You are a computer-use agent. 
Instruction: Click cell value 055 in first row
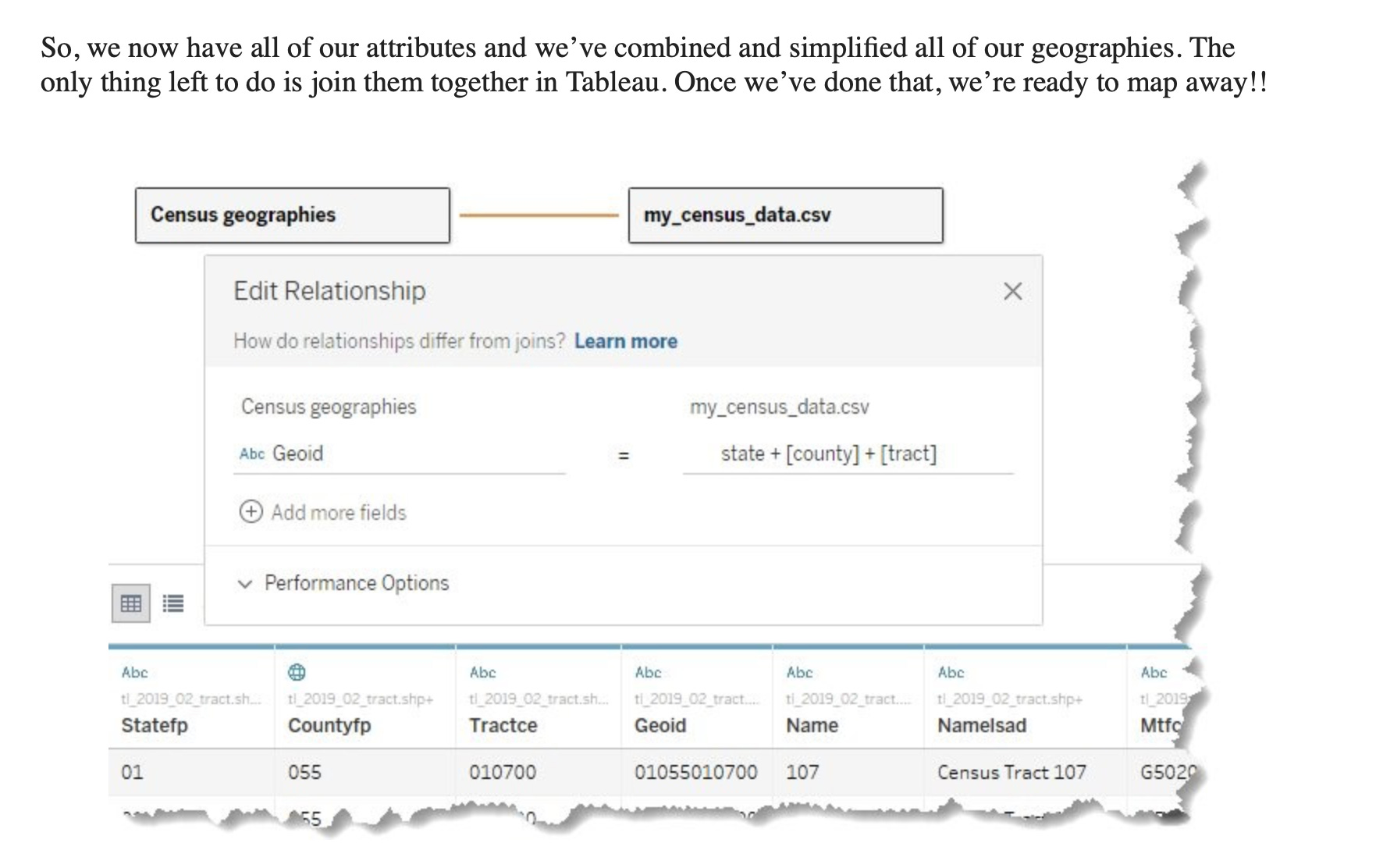304,772
